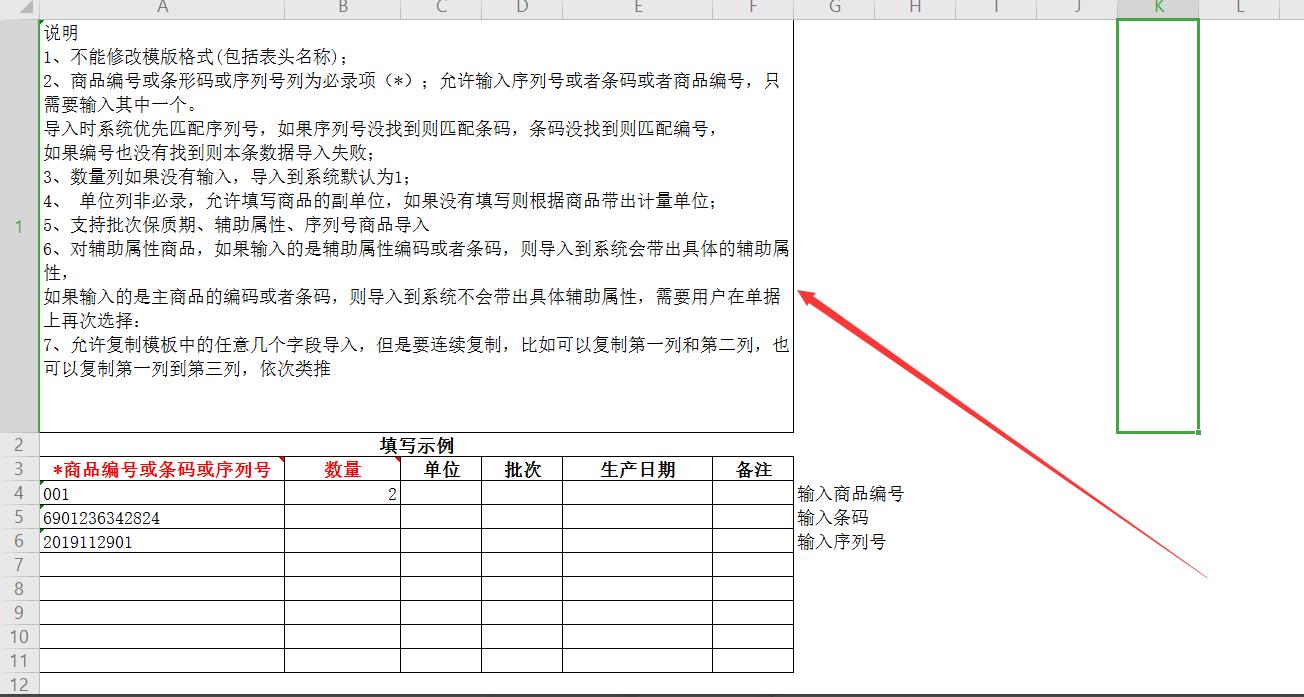The height and width of the screenshot is (697, 1304).
Task: Select column E header
Action: [638, 8]
